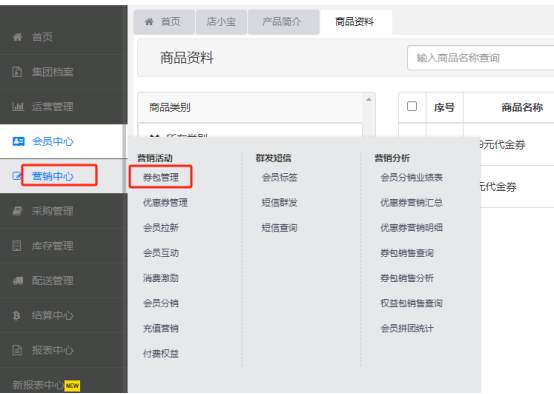The image size is (554, 394).
Task: Click the 输入商品名称查询 search field
Action: point(481,58)
